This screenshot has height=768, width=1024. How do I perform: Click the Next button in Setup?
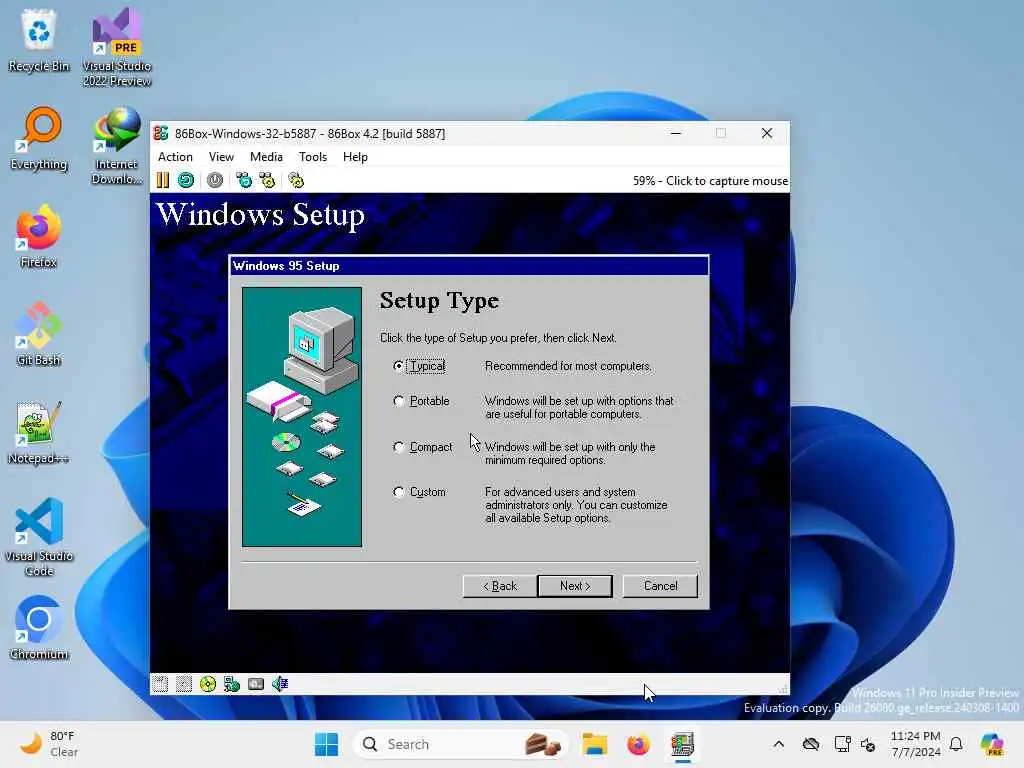click(x=575, y=586)
